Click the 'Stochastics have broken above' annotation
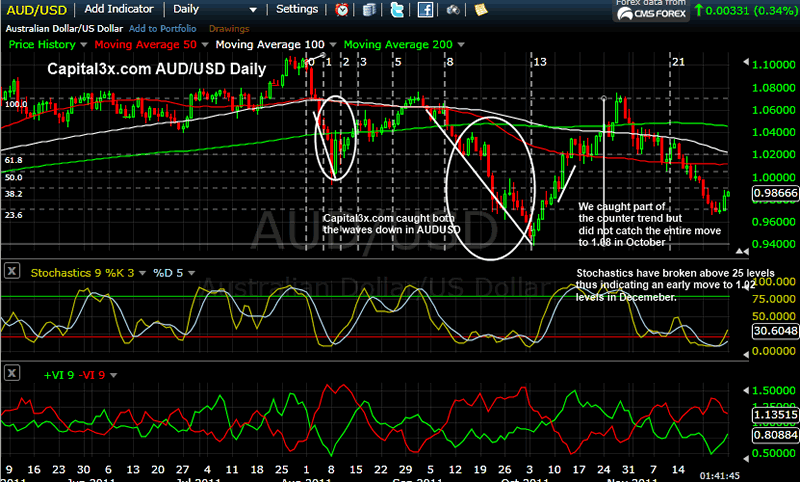 pyautogui.click(x=676, y=285)
